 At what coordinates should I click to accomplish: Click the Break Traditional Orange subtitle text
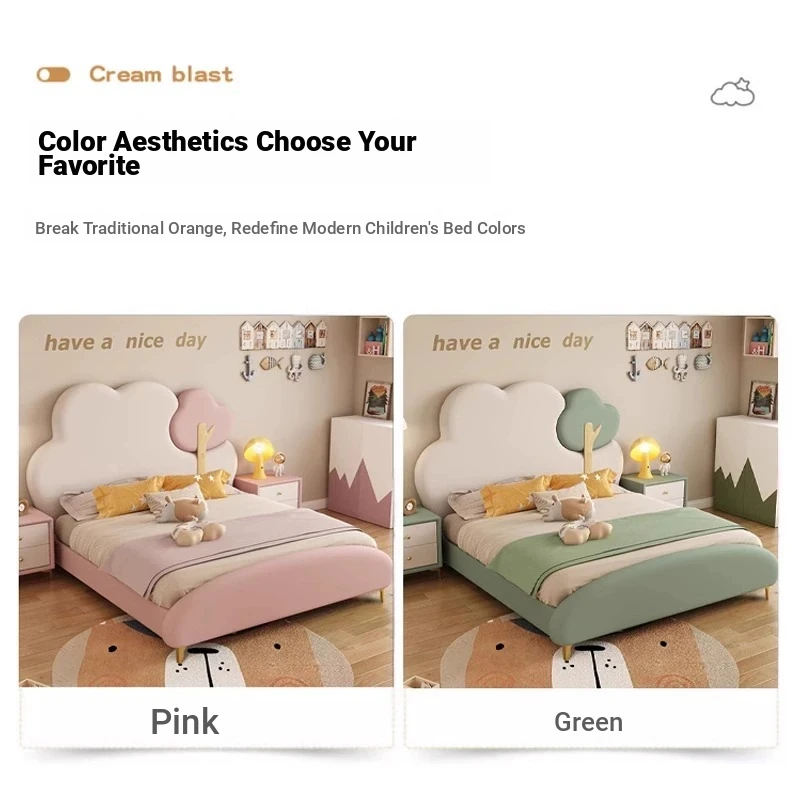280,228
